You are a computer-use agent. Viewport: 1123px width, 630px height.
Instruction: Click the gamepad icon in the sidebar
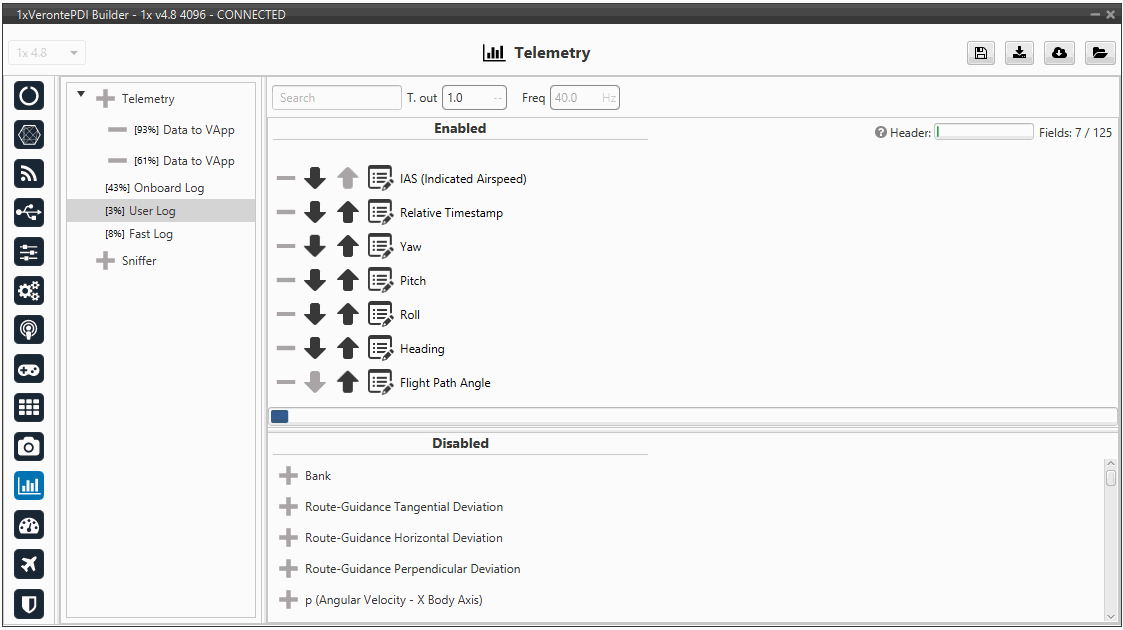pyautogui.click(x=29, y=369)
